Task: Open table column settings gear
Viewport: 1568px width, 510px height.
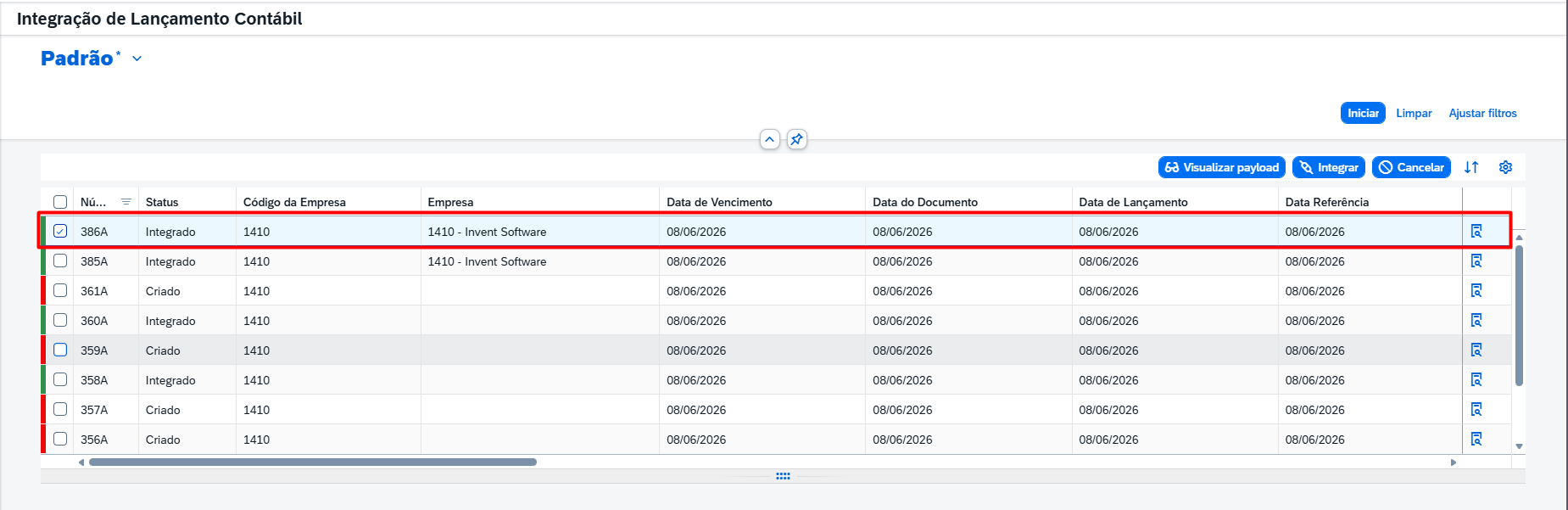Action: pyautogui.click(x=1505, y=167)
